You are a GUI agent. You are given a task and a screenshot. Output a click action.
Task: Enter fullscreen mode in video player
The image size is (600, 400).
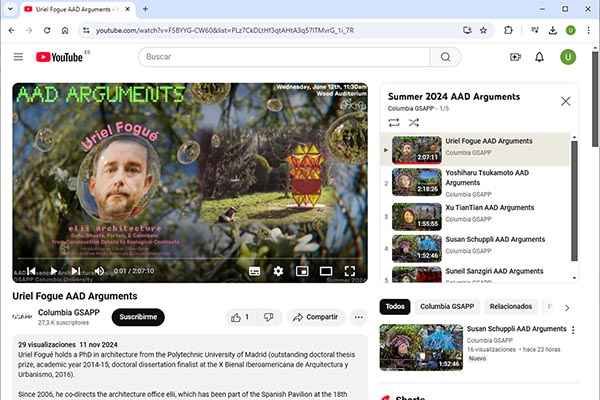(349, 271)
